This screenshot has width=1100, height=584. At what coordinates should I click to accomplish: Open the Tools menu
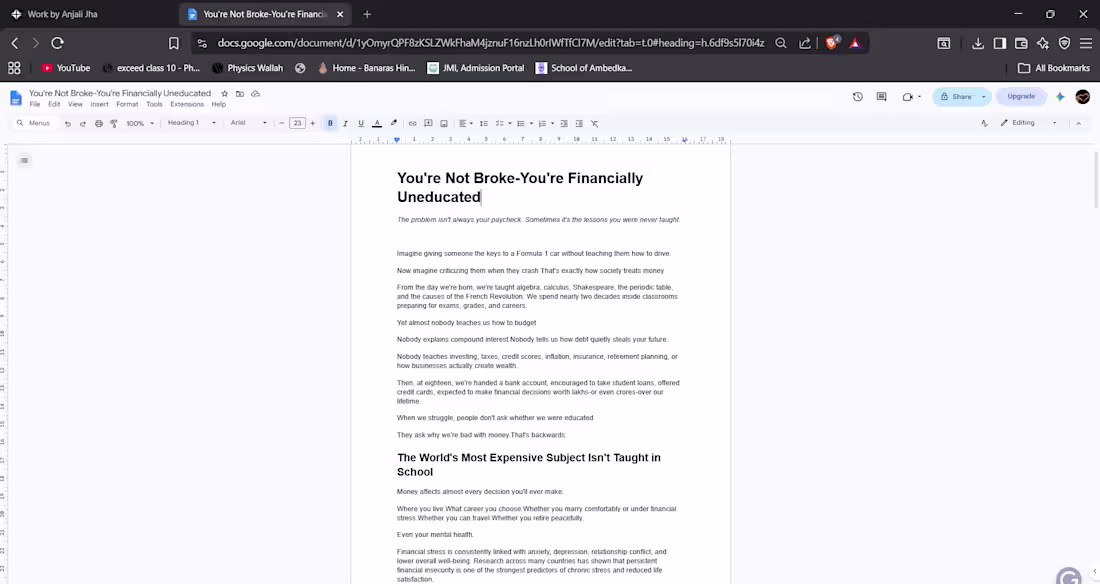coord(154,105)
